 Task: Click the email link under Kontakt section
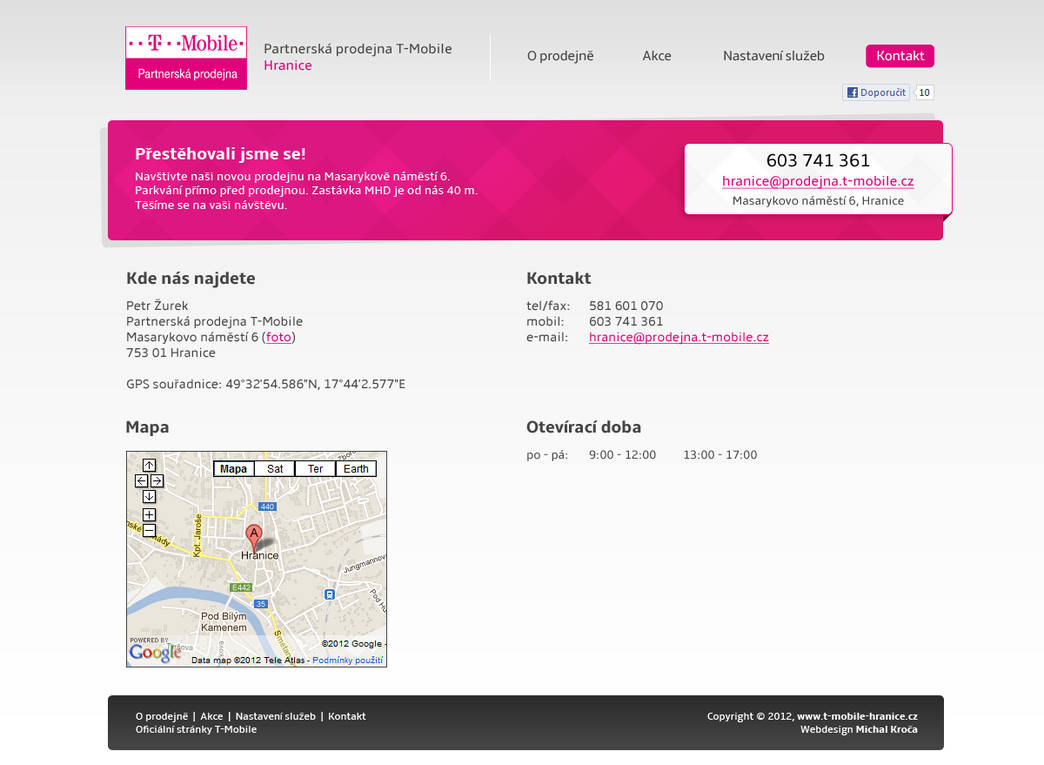pyautogui.click(x=678, y=337)
